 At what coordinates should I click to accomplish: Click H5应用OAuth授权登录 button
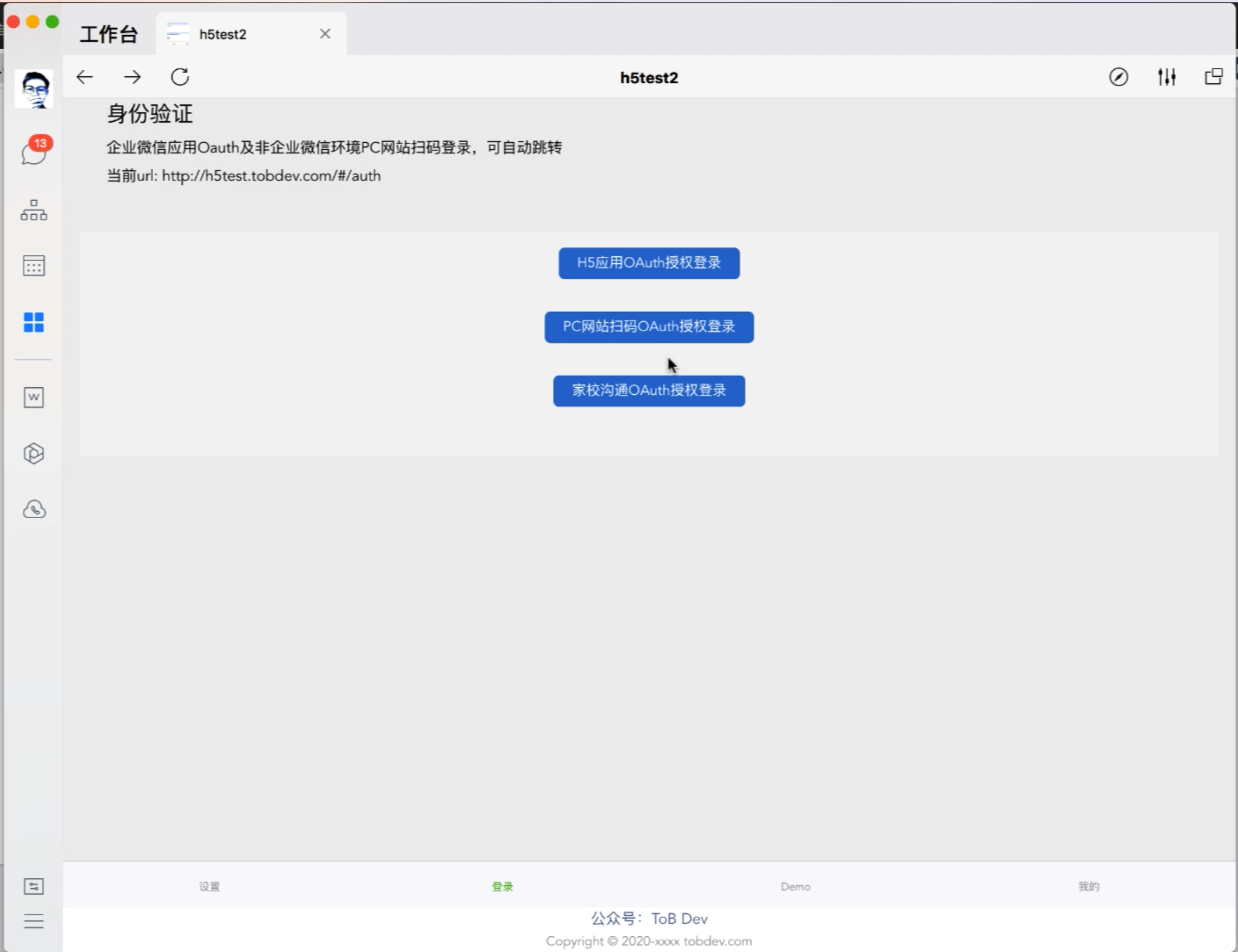coord(649,263)
